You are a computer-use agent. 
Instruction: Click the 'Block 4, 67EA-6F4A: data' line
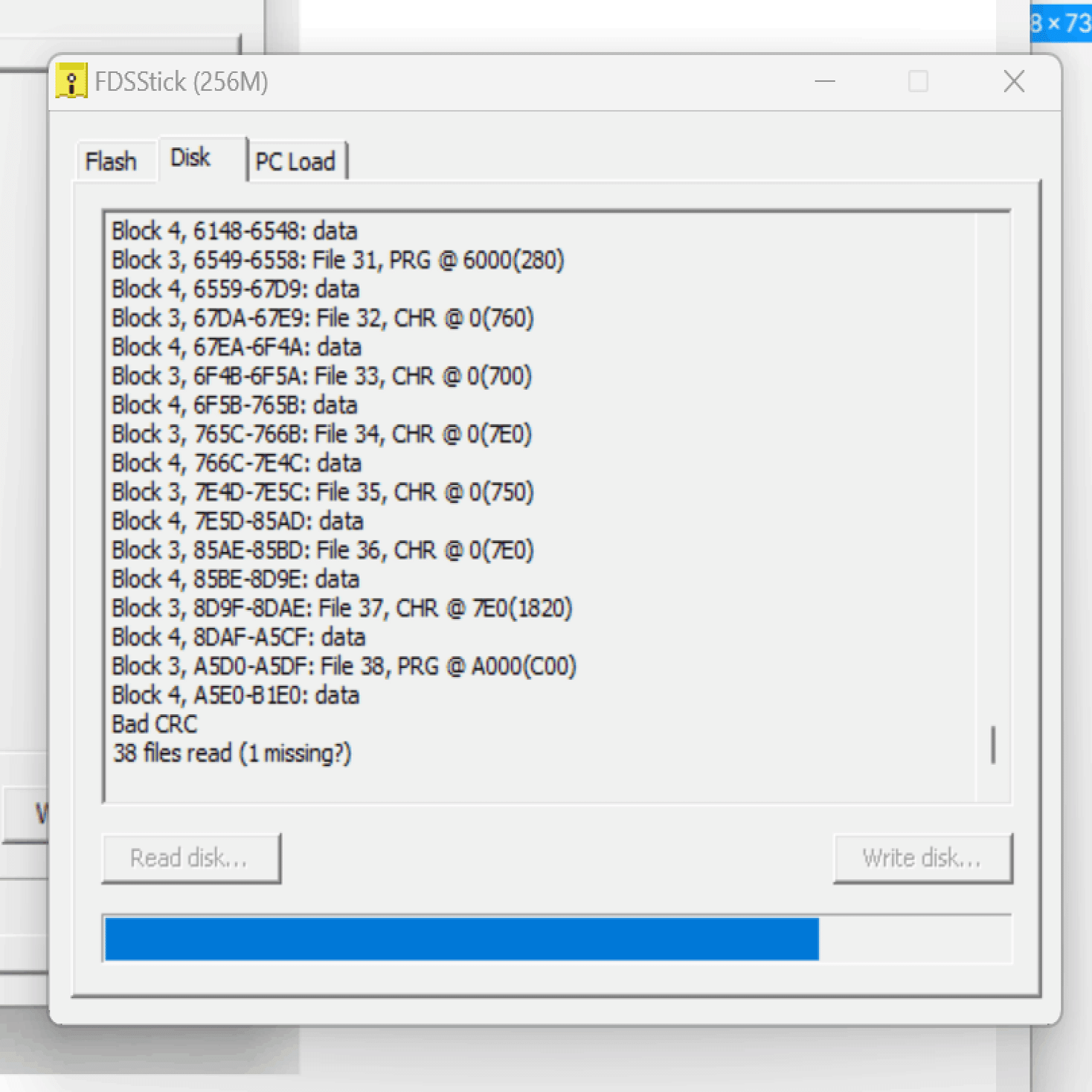click(x=237, y=347)
